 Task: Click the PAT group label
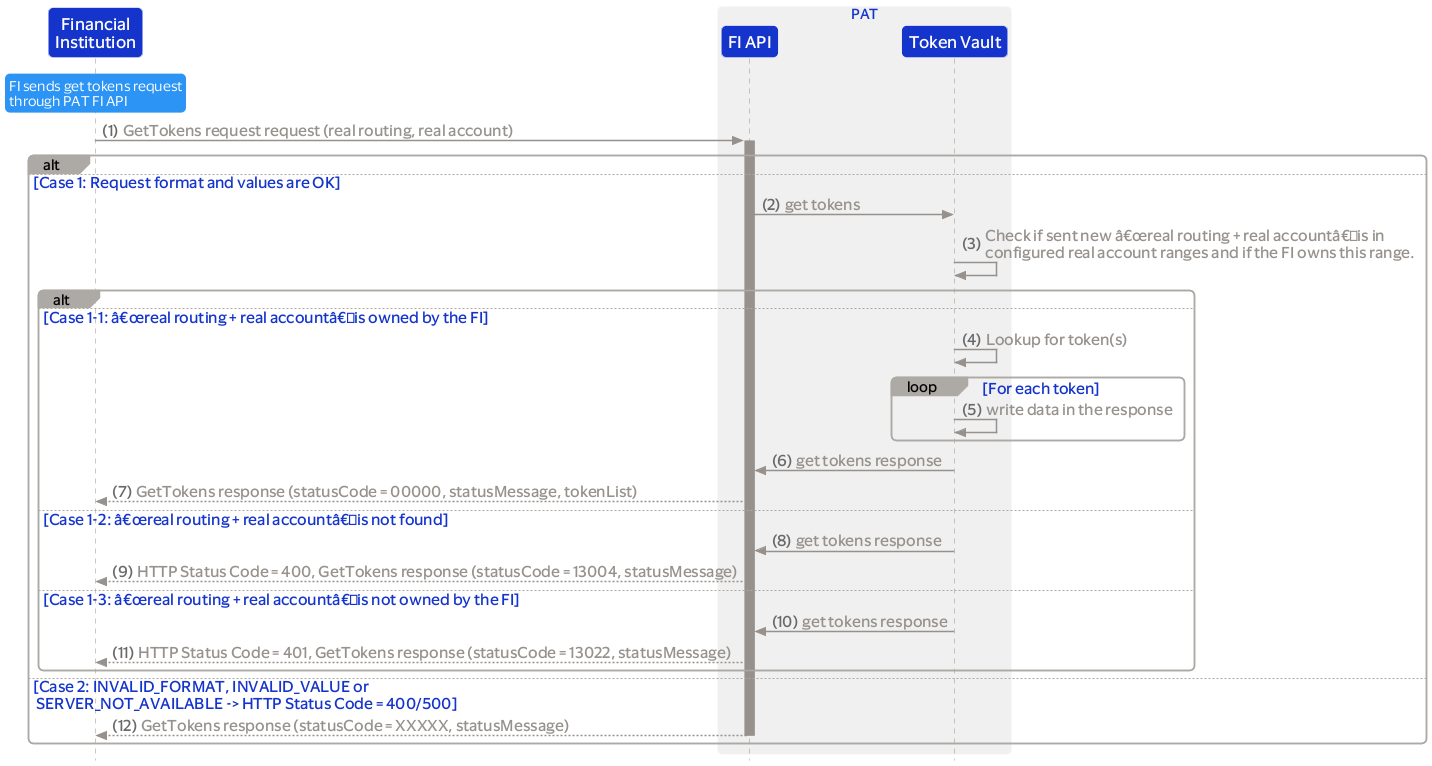pos(864,14)
